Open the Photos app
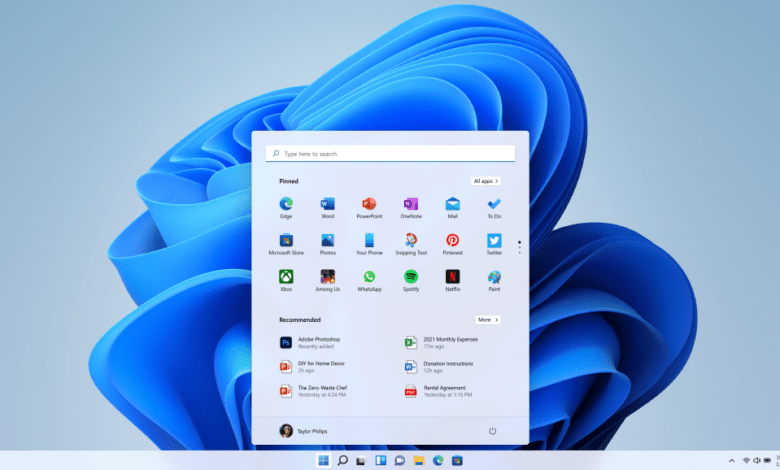Screen dimensions: 780x470 point(327,244)
